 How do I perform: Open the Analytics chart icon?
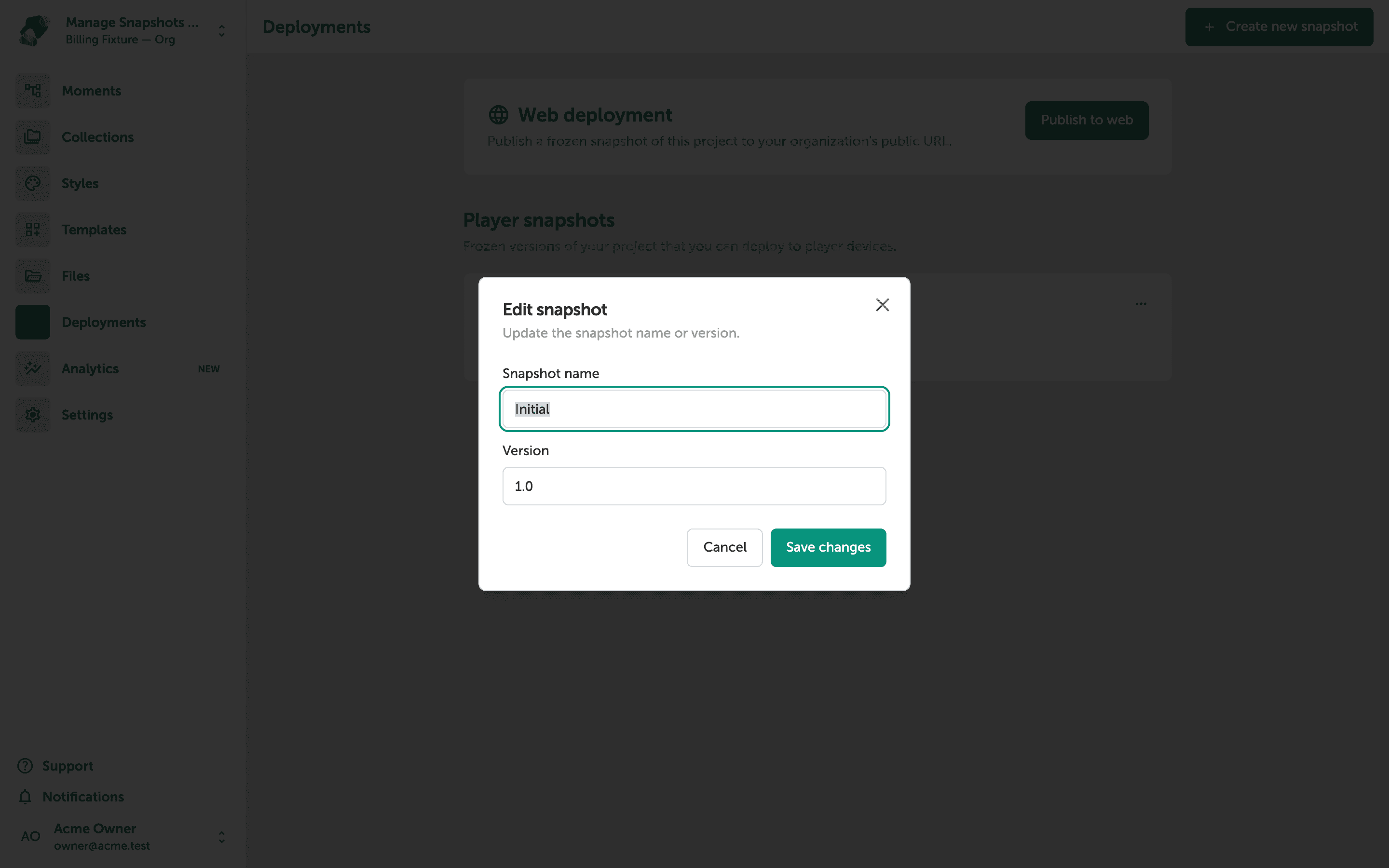click(33, 368)
